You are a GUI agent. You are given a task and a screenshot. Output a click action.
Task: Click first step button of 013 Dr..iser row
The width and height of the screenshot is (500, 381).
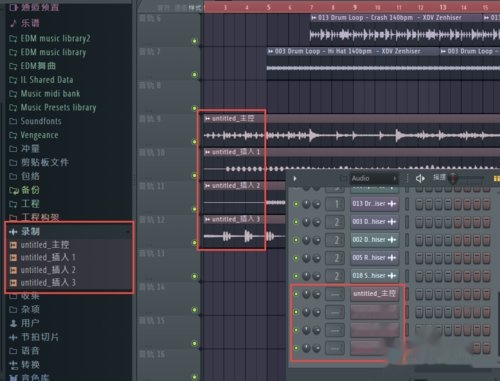point(419,204)
